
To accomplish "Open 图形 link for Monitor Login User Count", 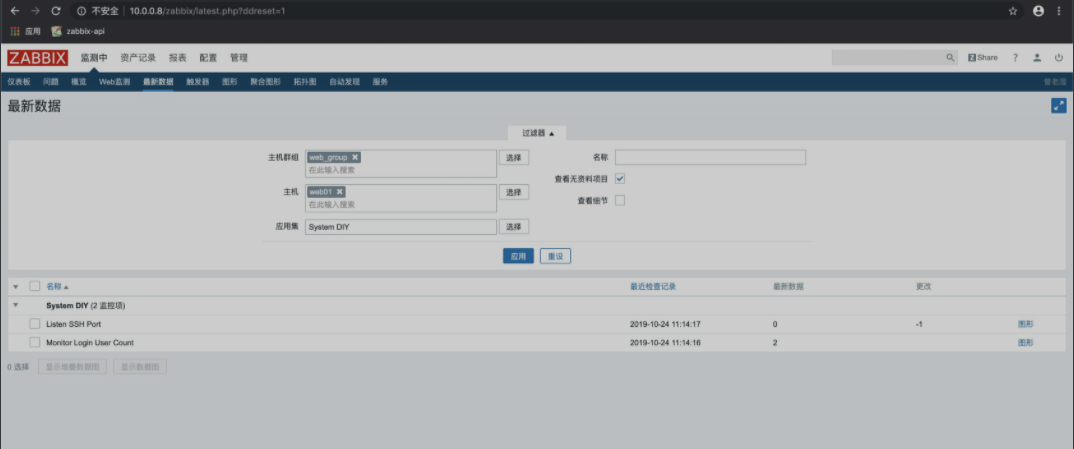I will 1025,342.
